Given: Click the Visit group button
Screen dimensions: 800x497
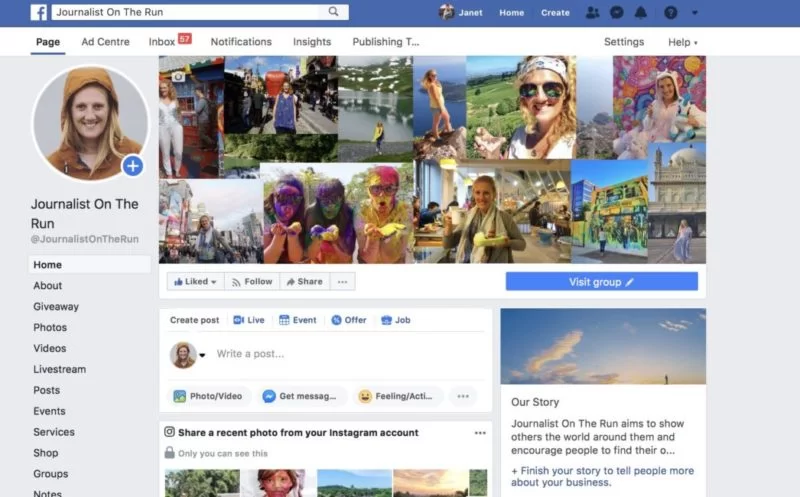Looking at the screenshot, I should coord(602,282).
